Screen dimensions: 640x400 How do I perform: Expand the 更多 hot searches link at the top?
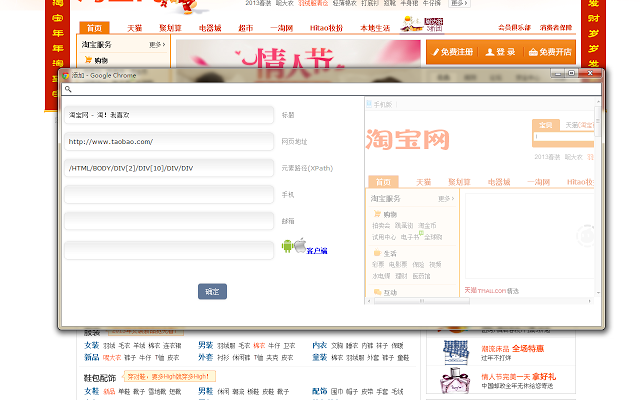[x=459, y=3]
